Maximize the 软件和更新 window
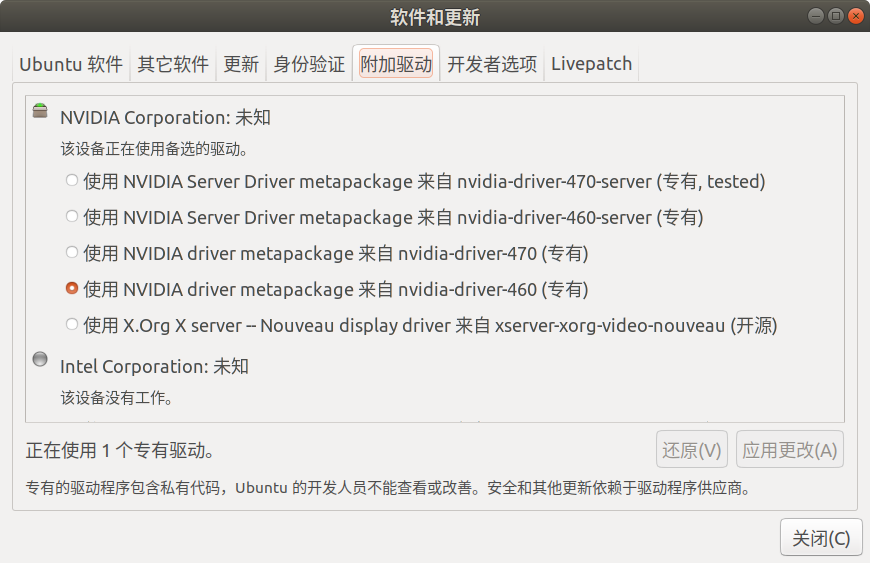The width and height of the screenshot is (870, 563). pos(836,16)
